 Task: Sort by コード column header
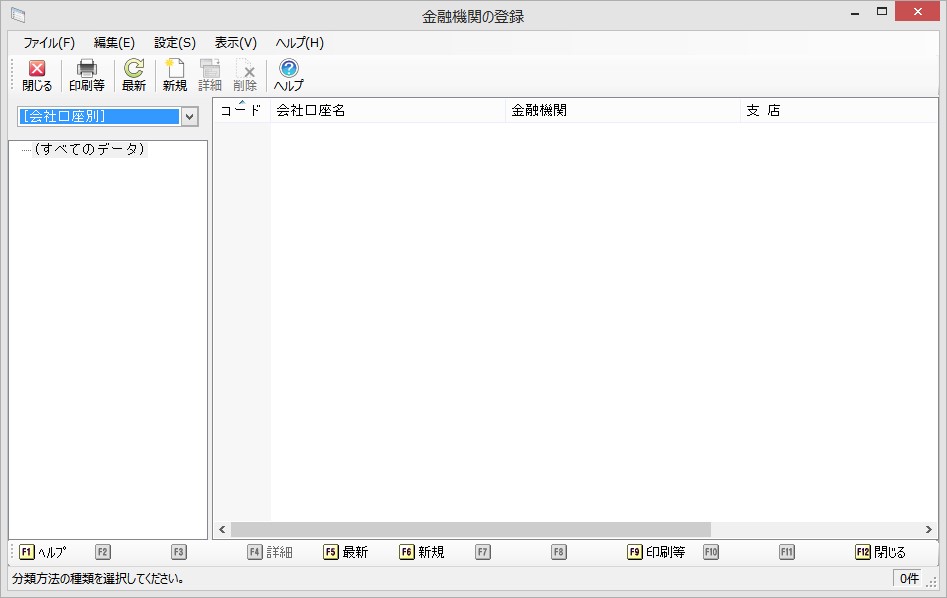[x=240, y=111]
